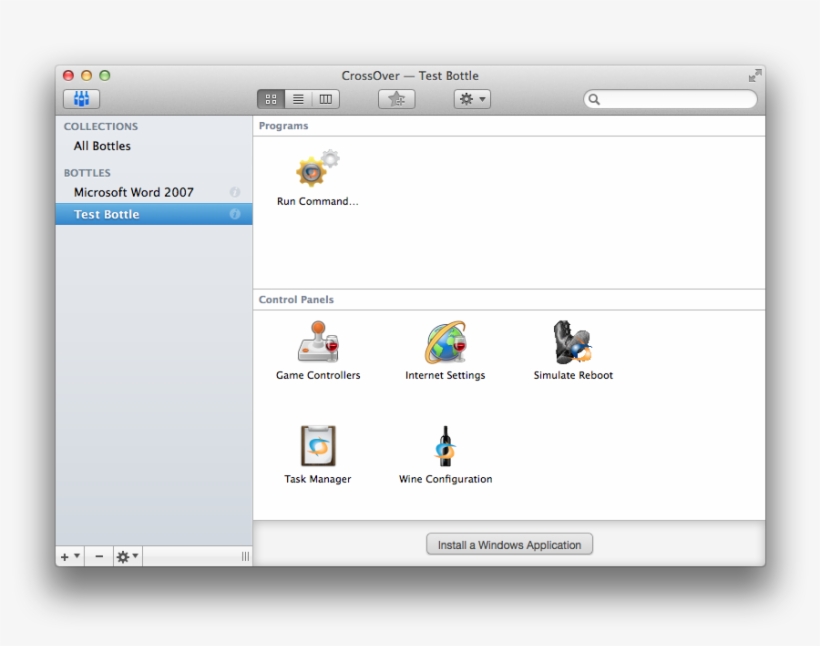Switch to icon grid view

270,99
